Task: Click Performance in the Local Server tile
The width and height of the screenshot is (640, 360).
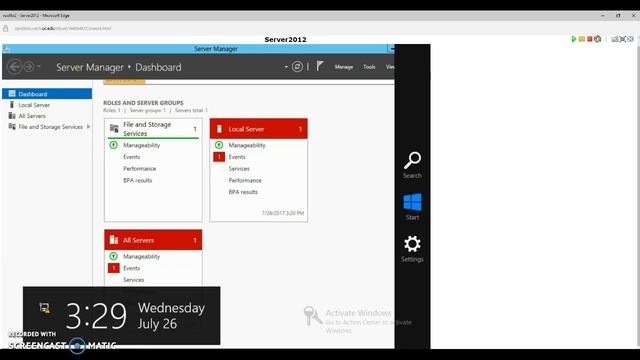Action: pos(245,180)
